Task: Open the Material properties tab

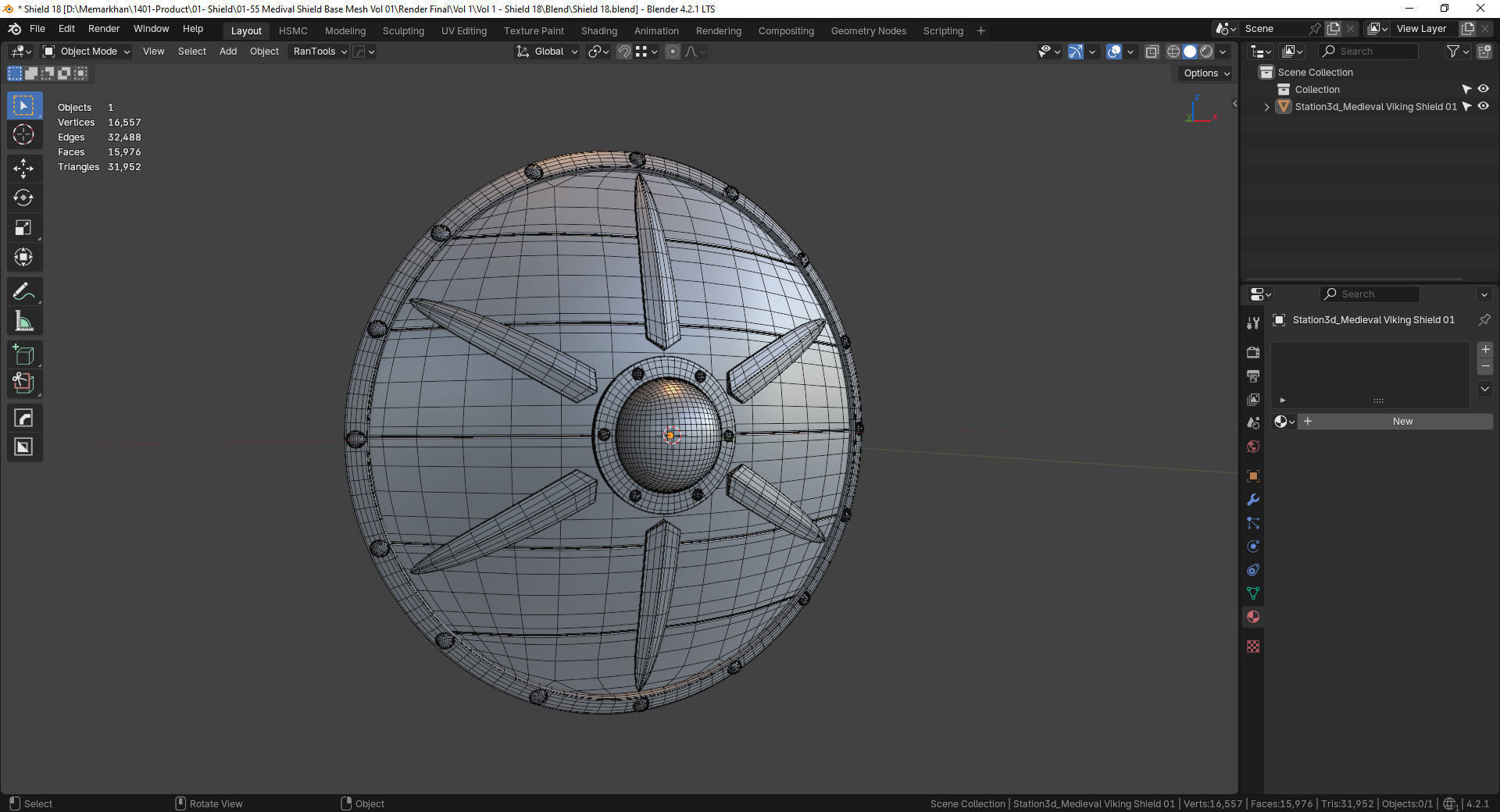Action: pos(1253,617)
